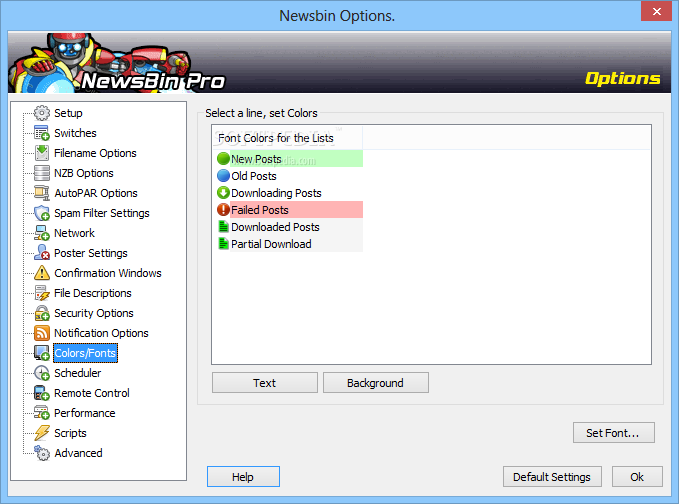
Task: Click the Confirmation Windows warning icon
Action: pos(42,273)
